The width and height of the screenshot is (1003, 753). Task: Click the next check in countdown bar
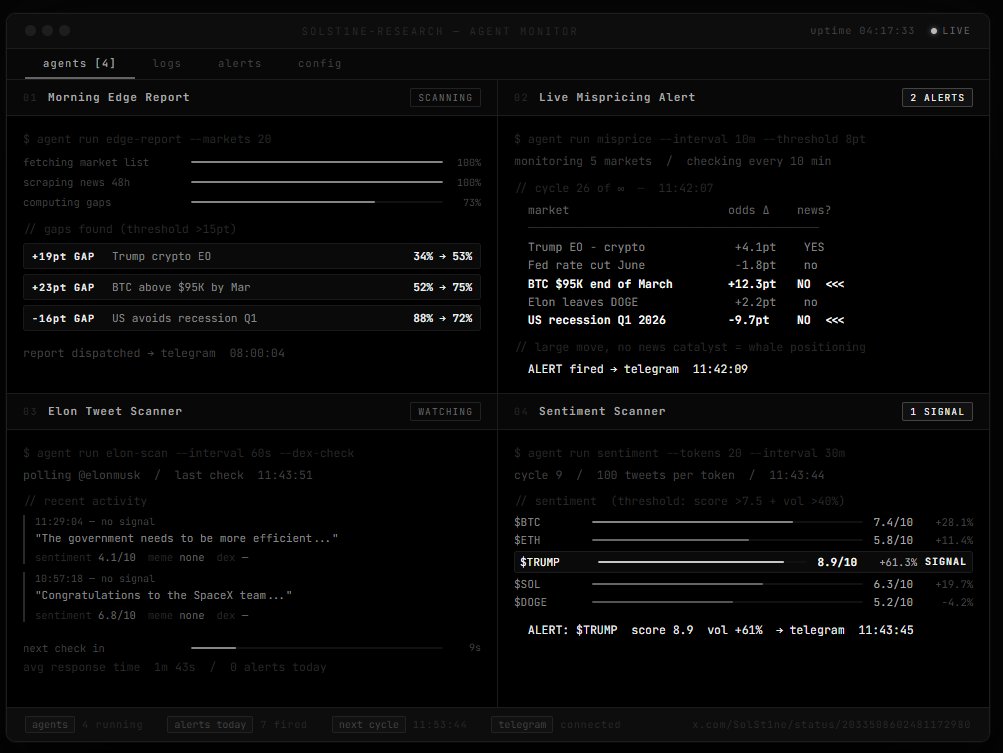tap(317, 647)
